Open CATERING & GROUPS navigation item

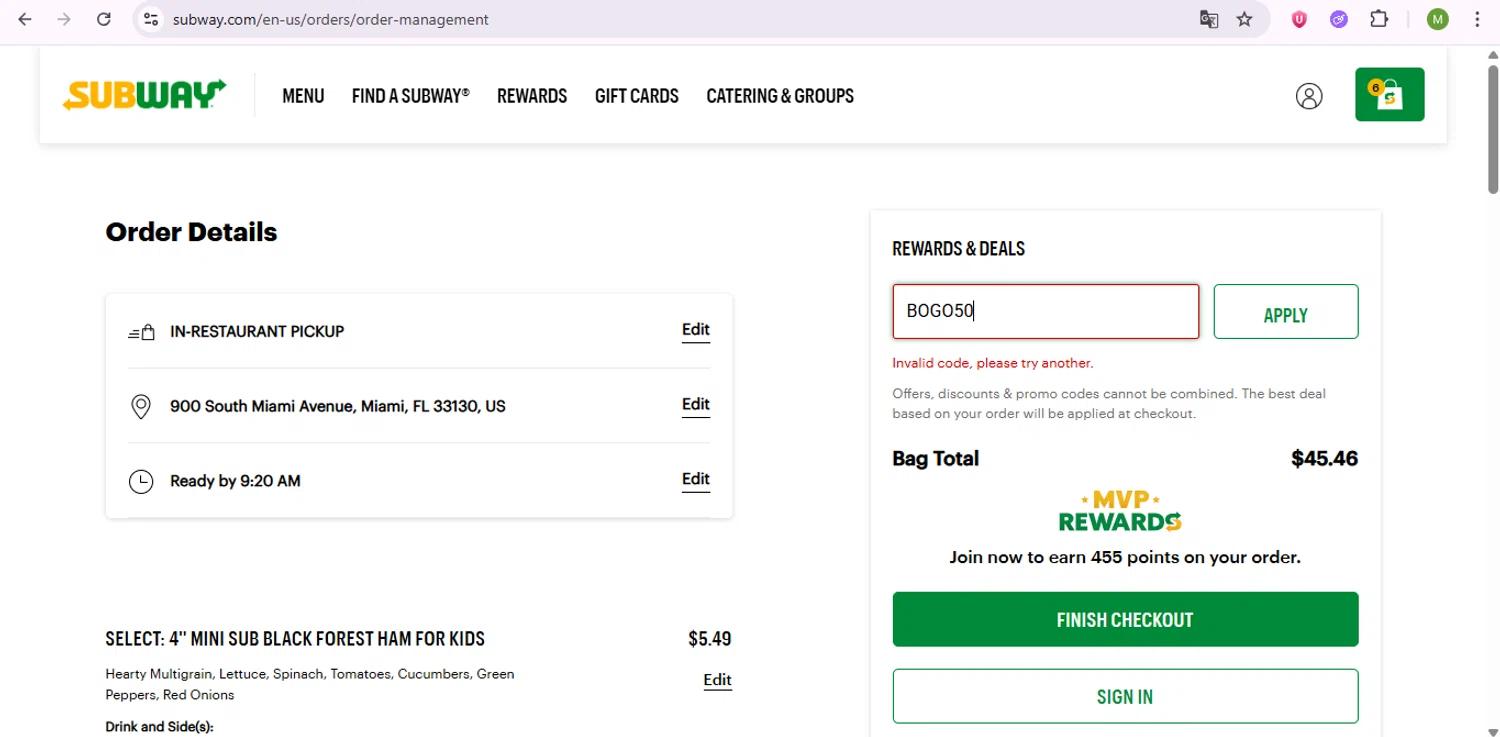tap(780, 96)
